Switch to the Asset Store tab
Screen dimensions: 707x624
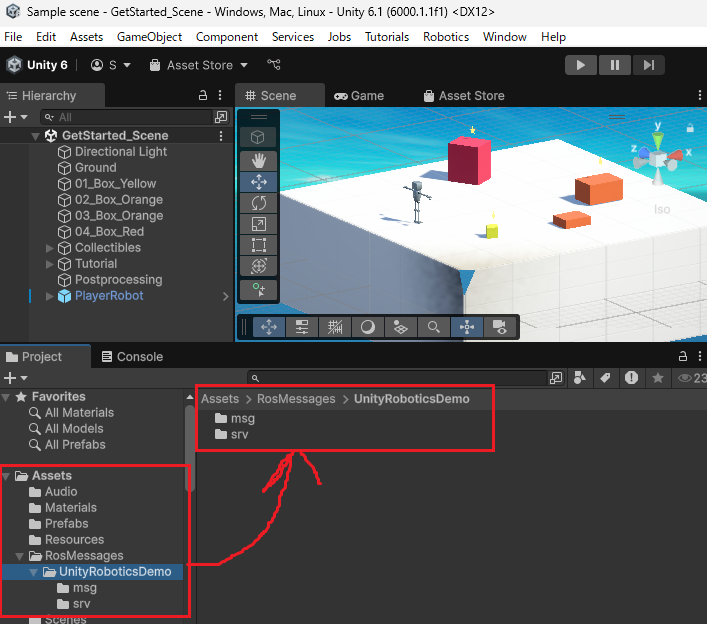tap(464, 96)
